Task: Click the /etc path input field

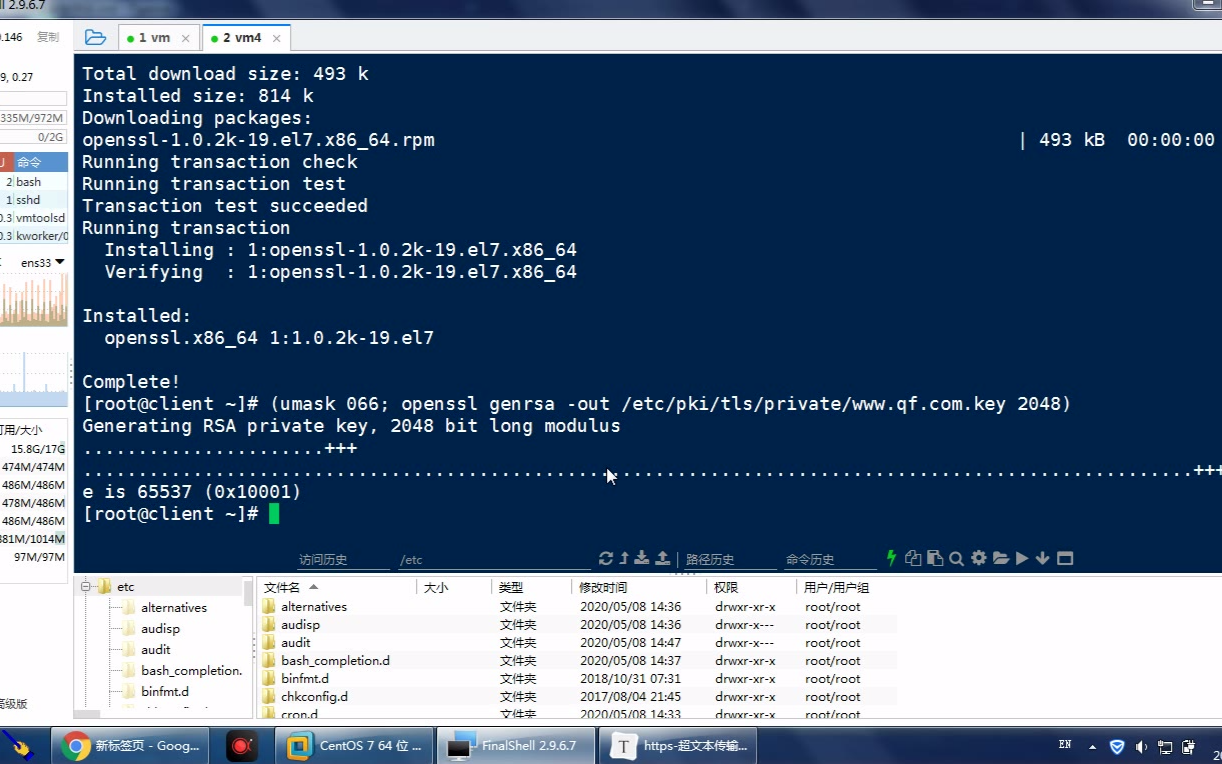Action: tap(490, 560)
